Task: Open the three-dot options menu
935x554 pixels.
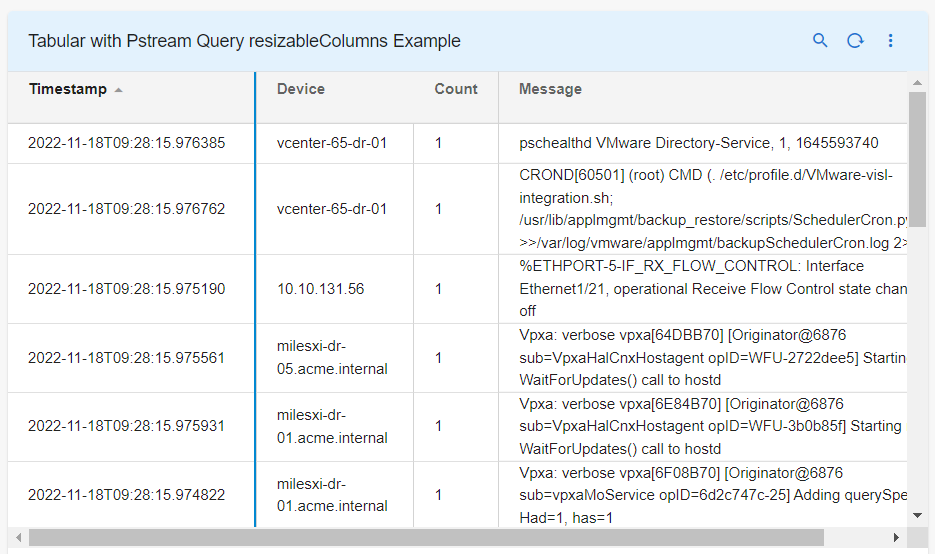Action: pos(890,41)
